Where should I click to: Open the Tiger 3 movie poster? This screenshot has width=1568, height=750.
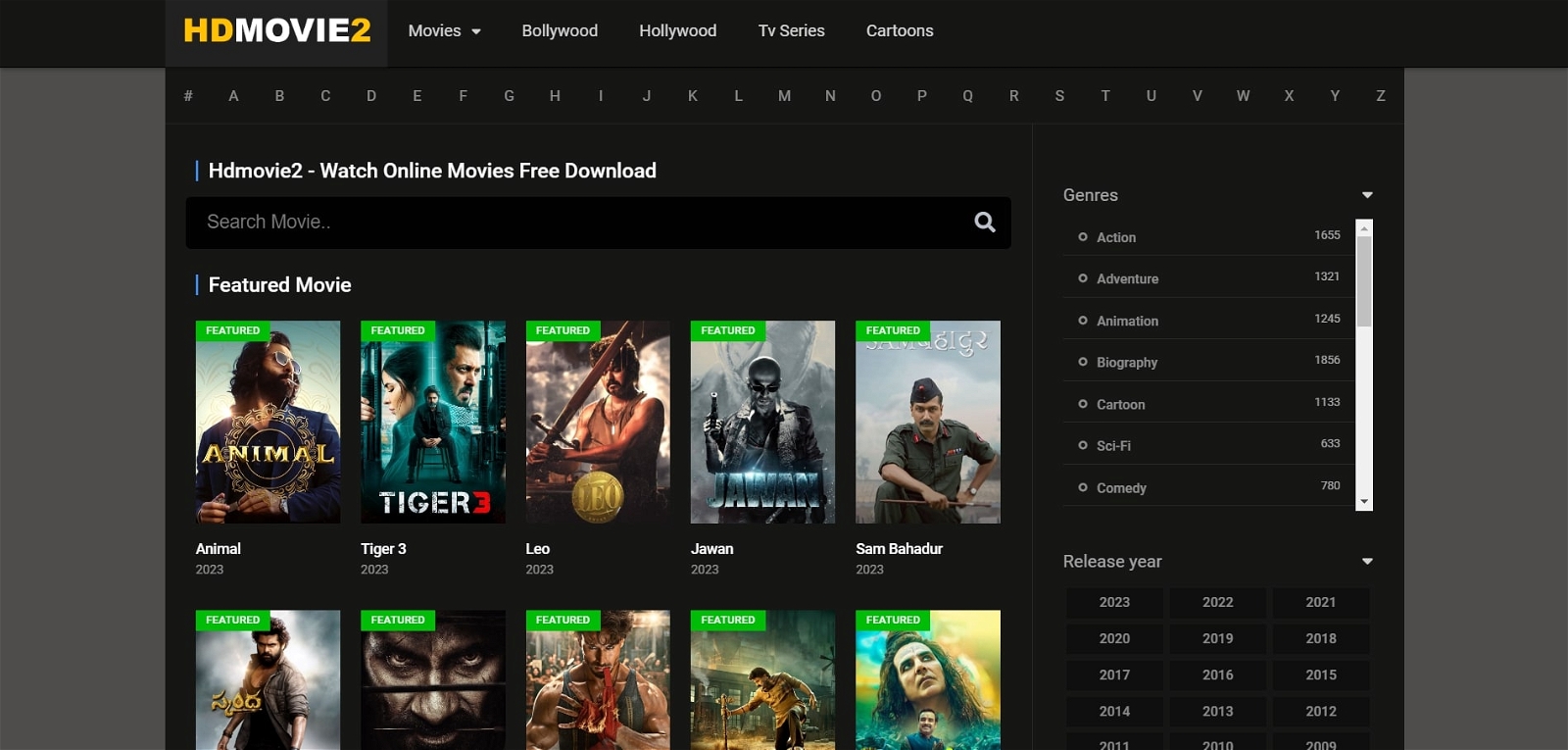coord(433,422)
